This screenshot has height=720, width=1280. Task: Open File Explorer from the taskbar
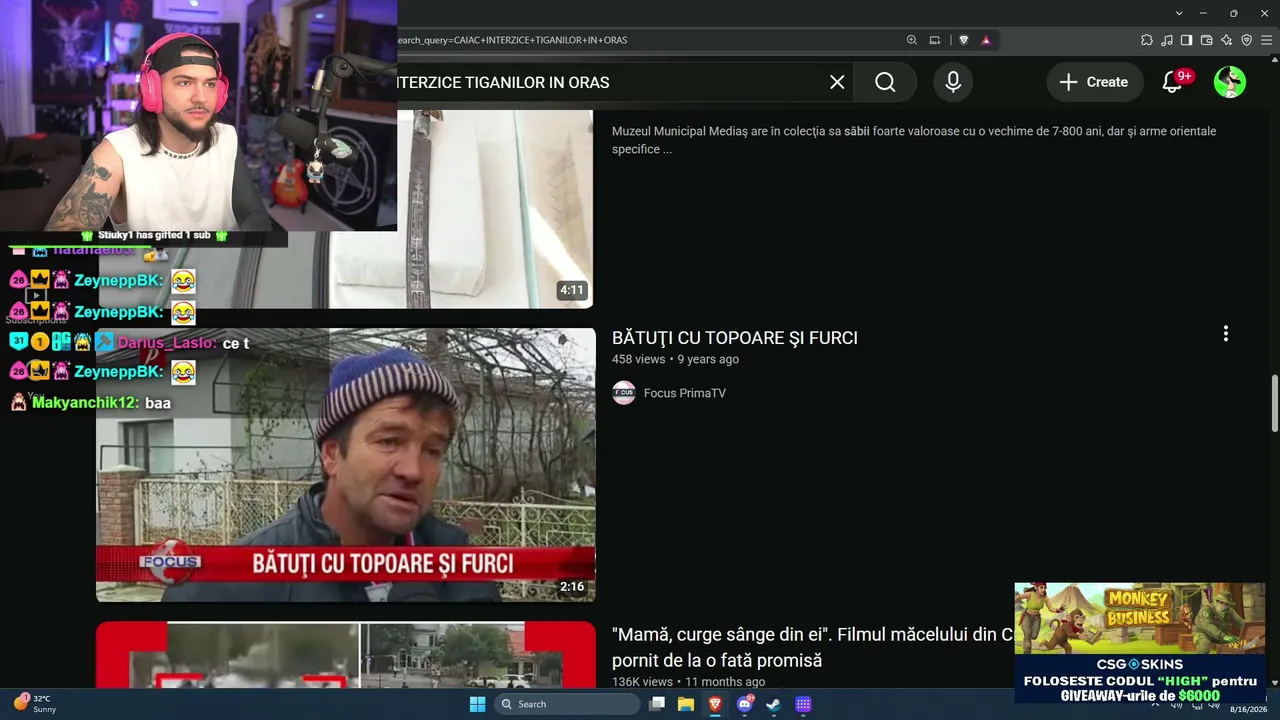coord(686,704)
